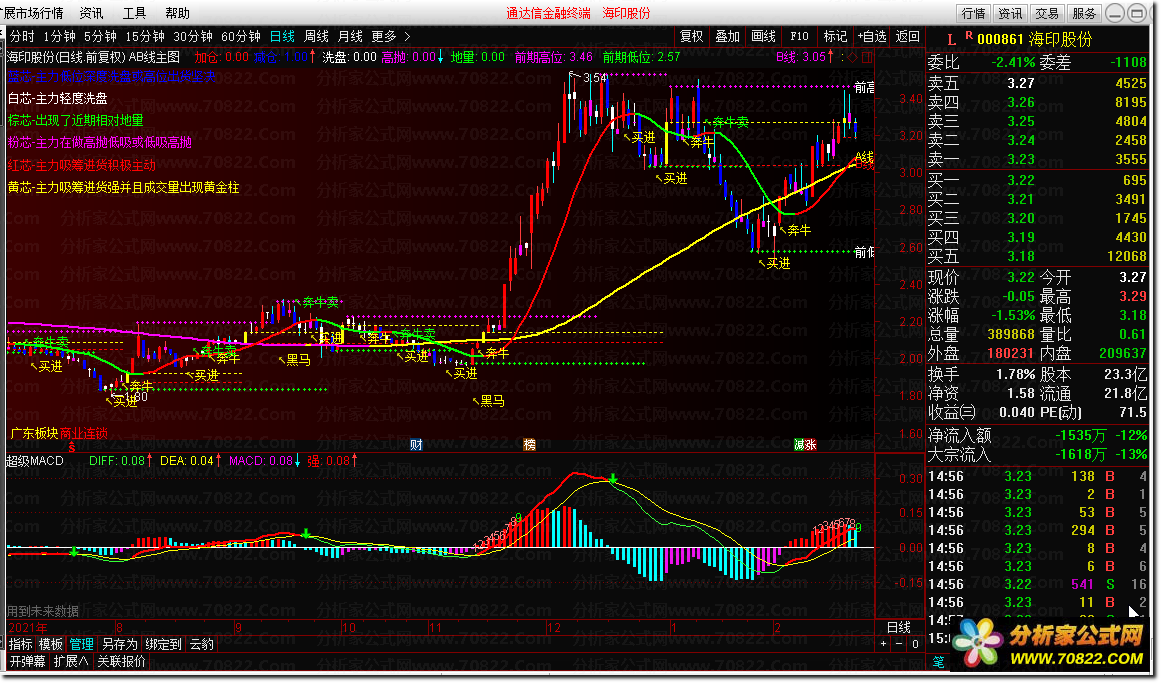Select the 30分钟 period
Screen dimensions: 1162x683
[x=193, y=36]
